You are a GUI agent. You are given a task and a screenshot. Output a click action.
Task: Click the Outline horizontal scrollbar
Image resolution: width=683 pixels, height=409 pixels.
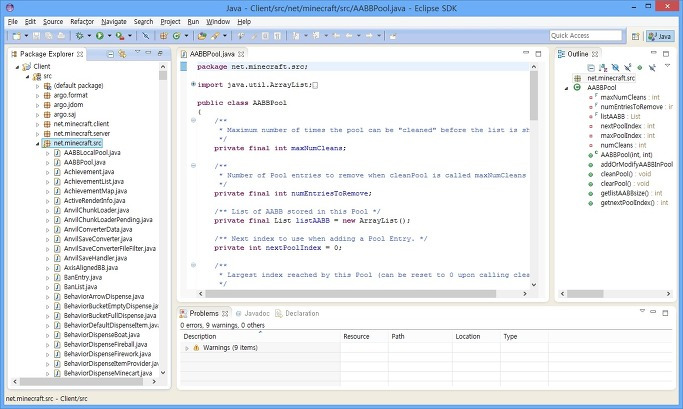click(x=585, y=294)
